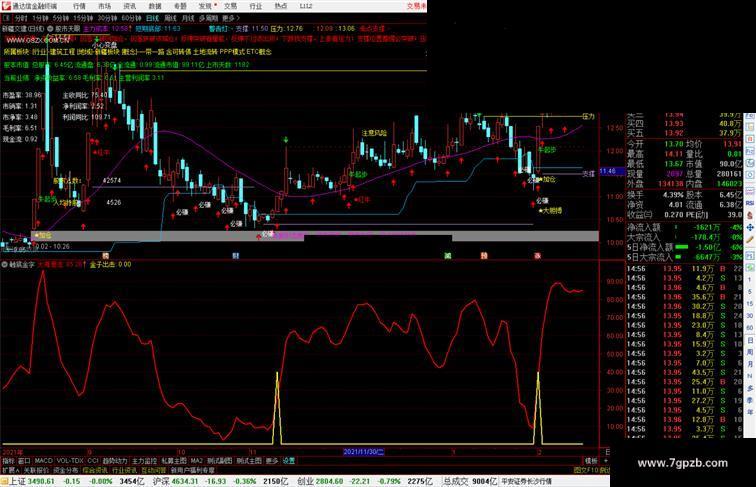The width and height of the screenshot is (756, 487).
Task: Select the 日线 daily chart tab
Action: pyautogui.click(x=152, y=18)
